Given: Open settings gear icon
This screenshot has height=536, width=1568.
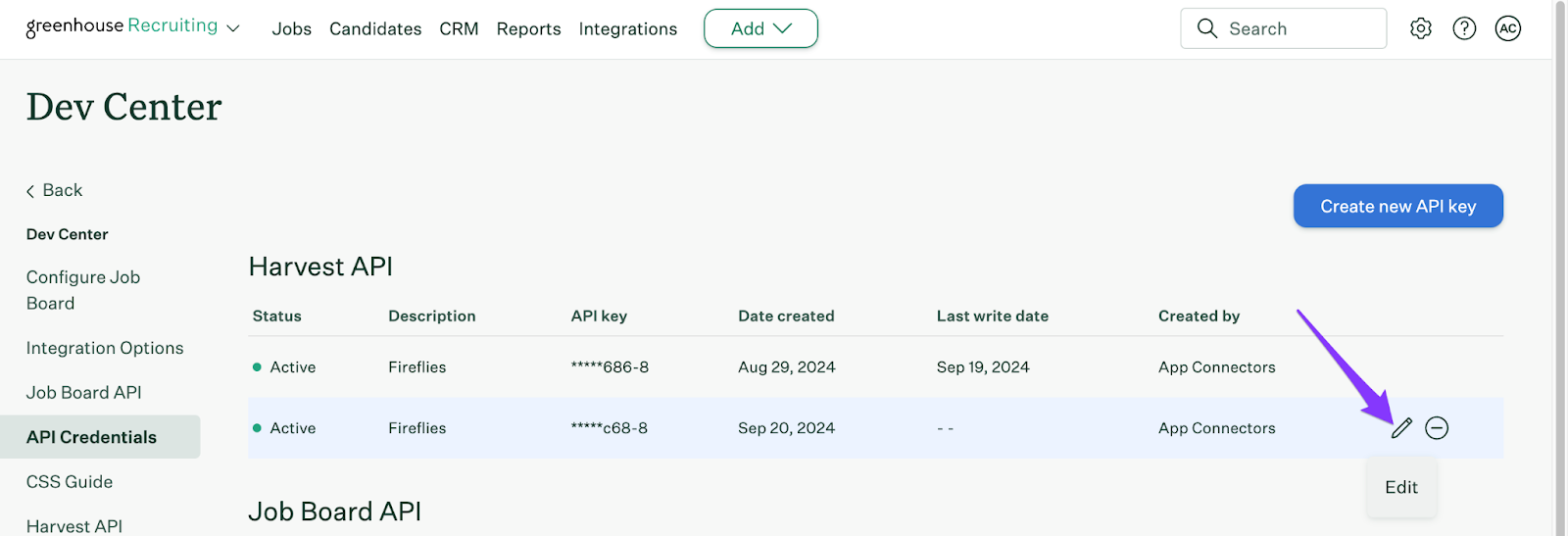Looking at the screenshot, I should (x=1421, y=28).
